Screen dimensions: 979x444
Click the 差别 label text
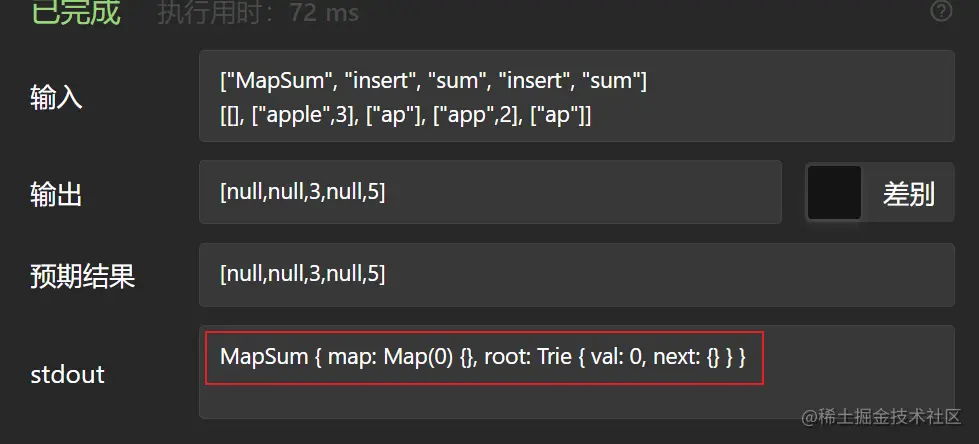908,194
